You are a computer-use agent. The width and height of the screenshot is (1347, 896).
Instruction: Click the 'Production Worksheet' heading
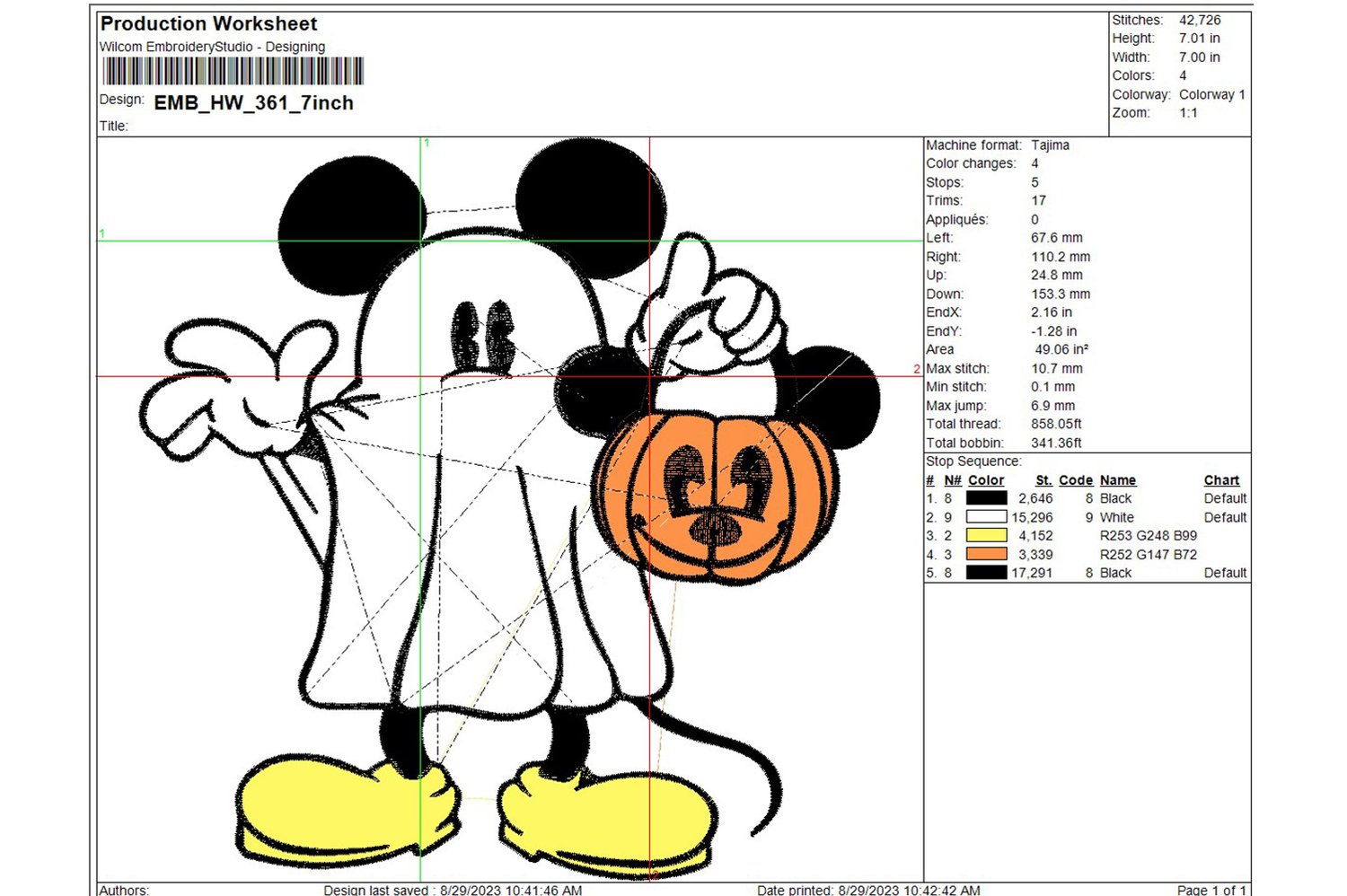coord(208,24)
